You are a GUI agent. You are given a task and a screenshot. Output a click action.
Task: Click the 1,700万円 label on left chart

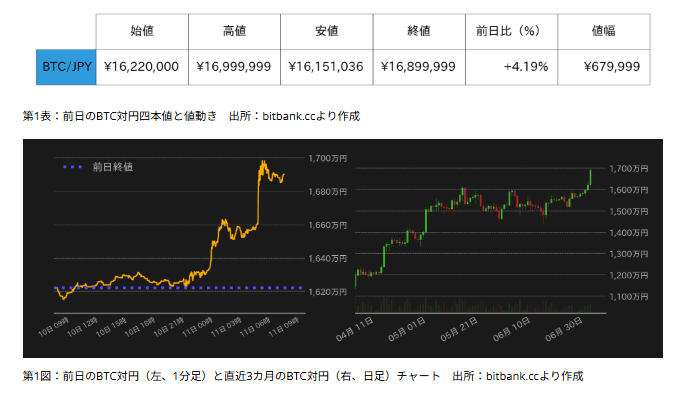(x=327, y=159)
